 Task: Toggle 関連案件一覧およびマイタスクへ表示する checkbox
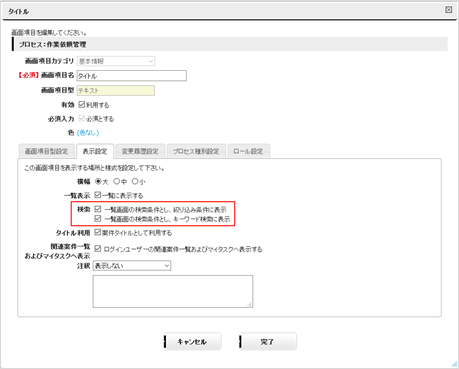[x=98, y=249]
